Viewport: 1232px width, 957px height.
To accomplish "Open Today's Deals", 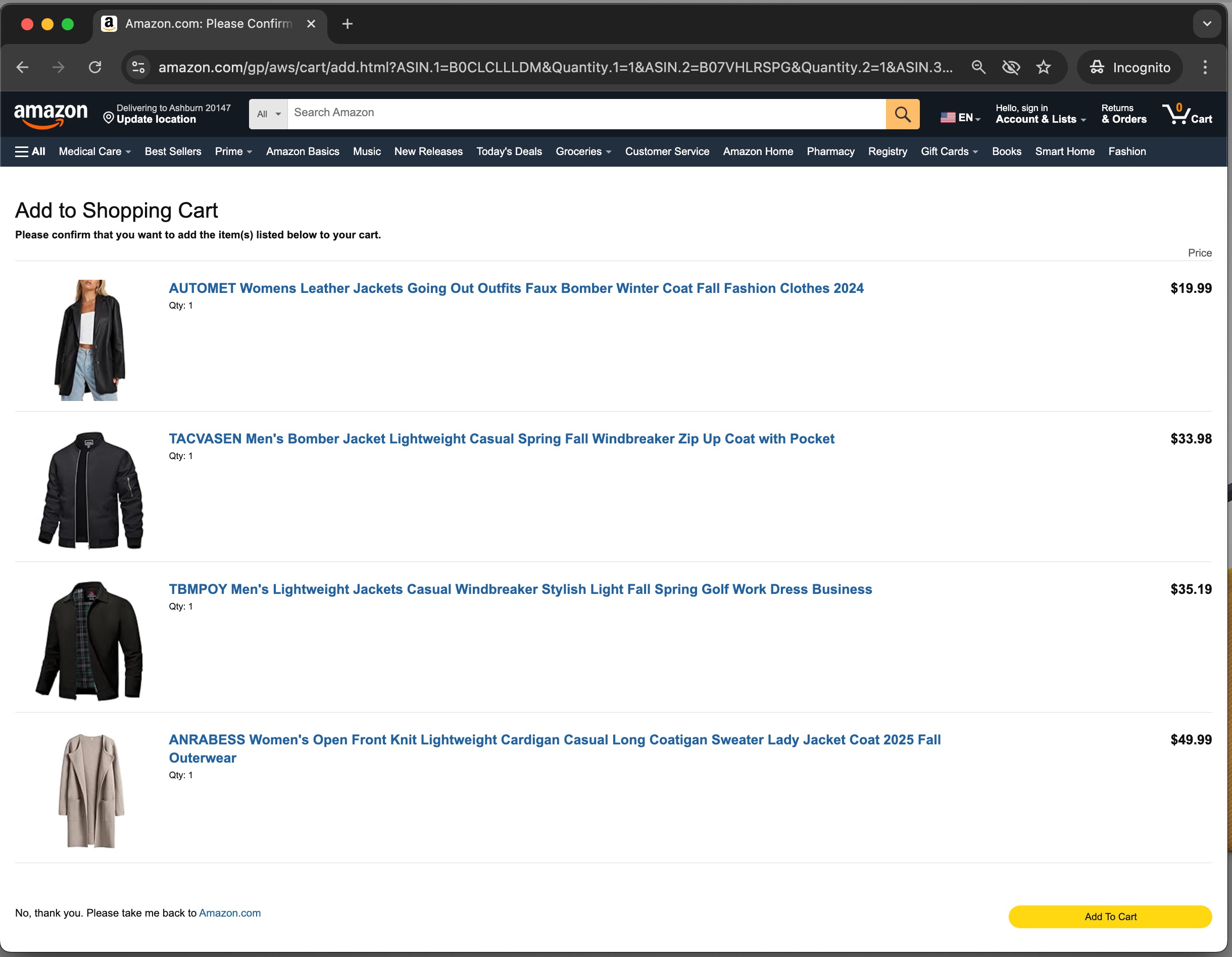I will click(509, 151).
